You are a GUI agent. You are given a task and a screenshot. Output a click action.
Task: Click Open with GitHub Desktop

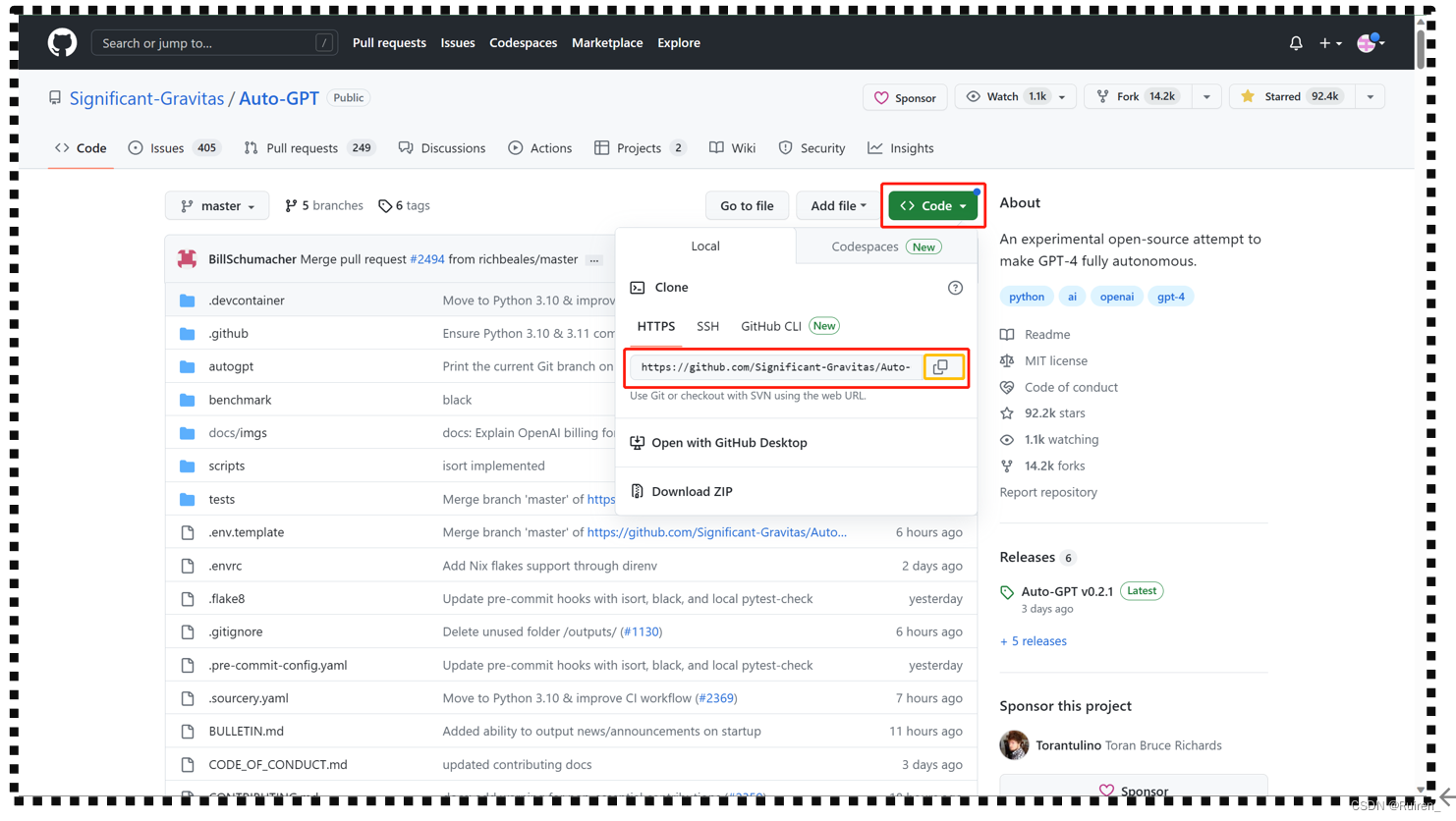point(729,443)
